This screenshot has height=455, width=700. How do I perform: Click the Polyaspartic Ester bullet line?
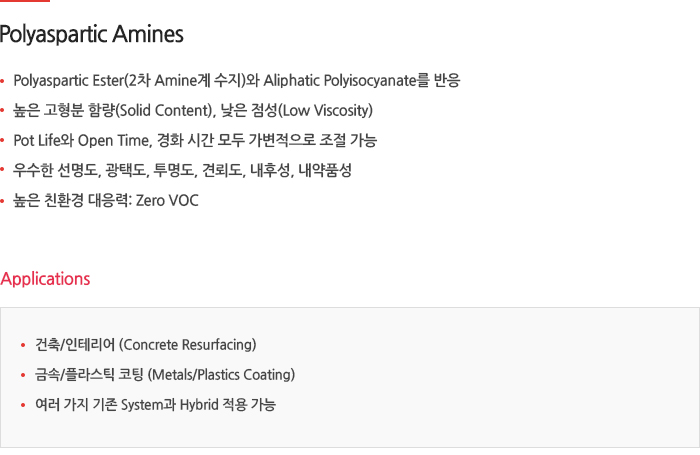tap(237, 81)
